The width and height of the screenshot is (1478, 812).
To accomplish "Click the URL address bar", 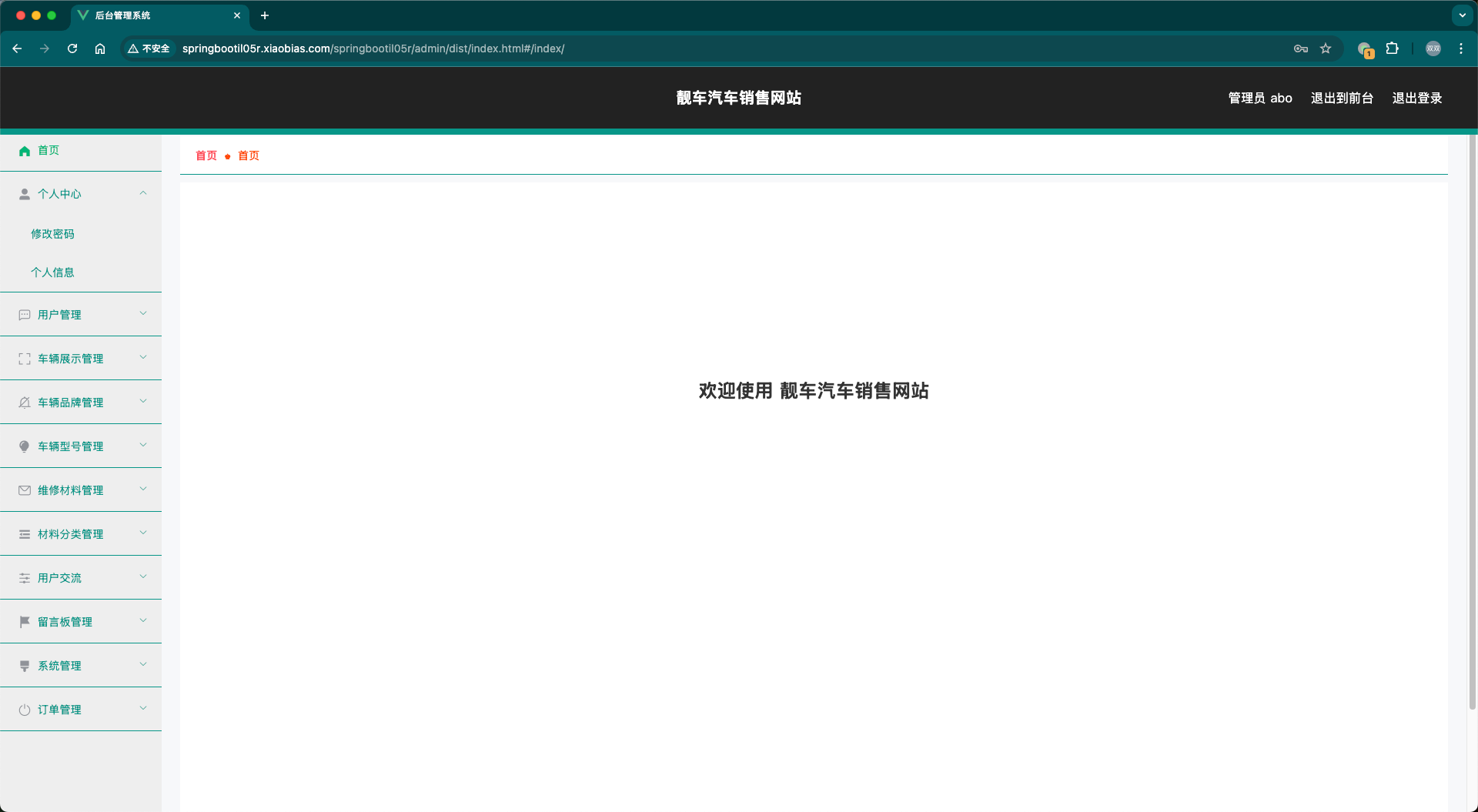I will point(731,48).
